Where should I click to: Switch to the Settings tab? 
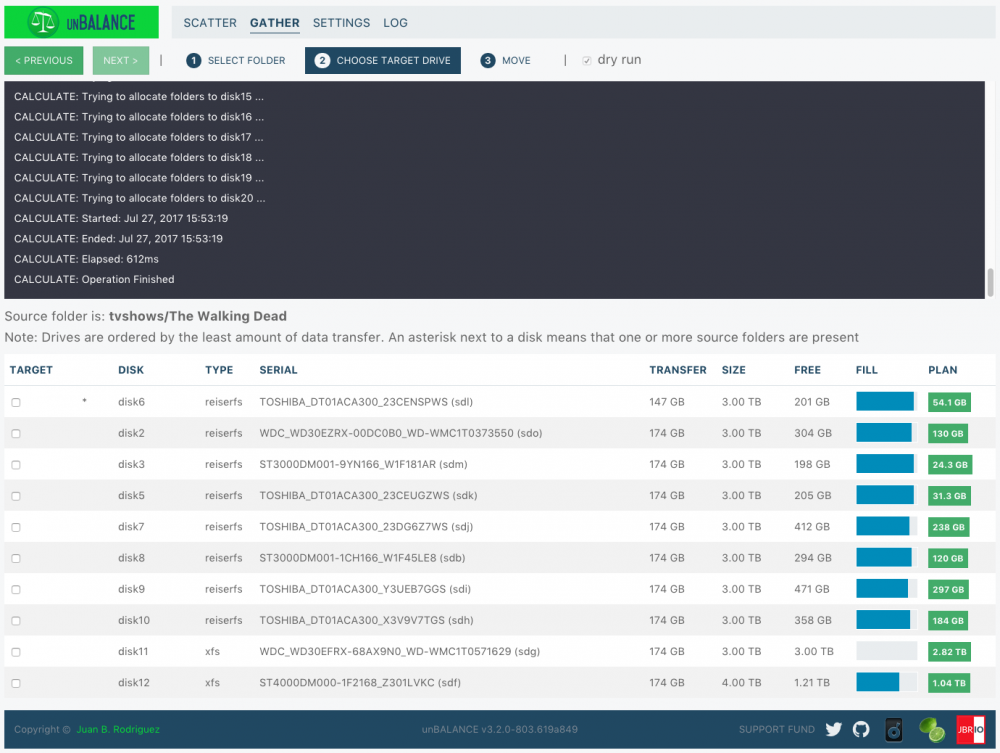(341, 23)
